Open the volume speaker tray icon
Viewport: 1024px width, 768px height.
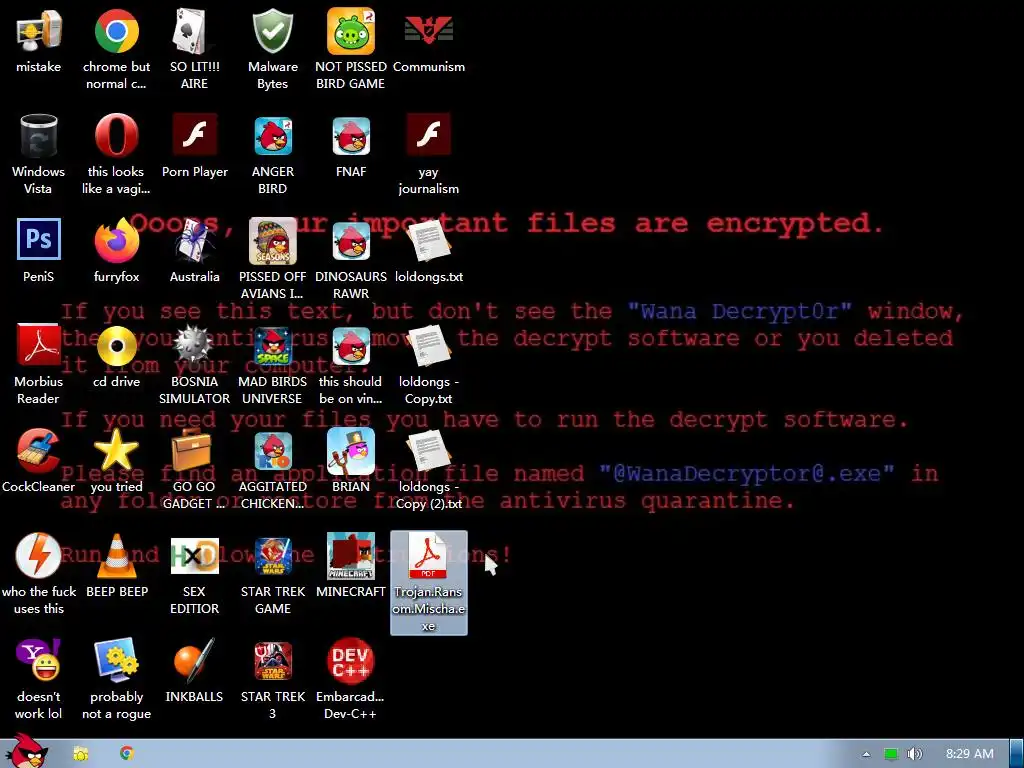(x=915, y=754)
